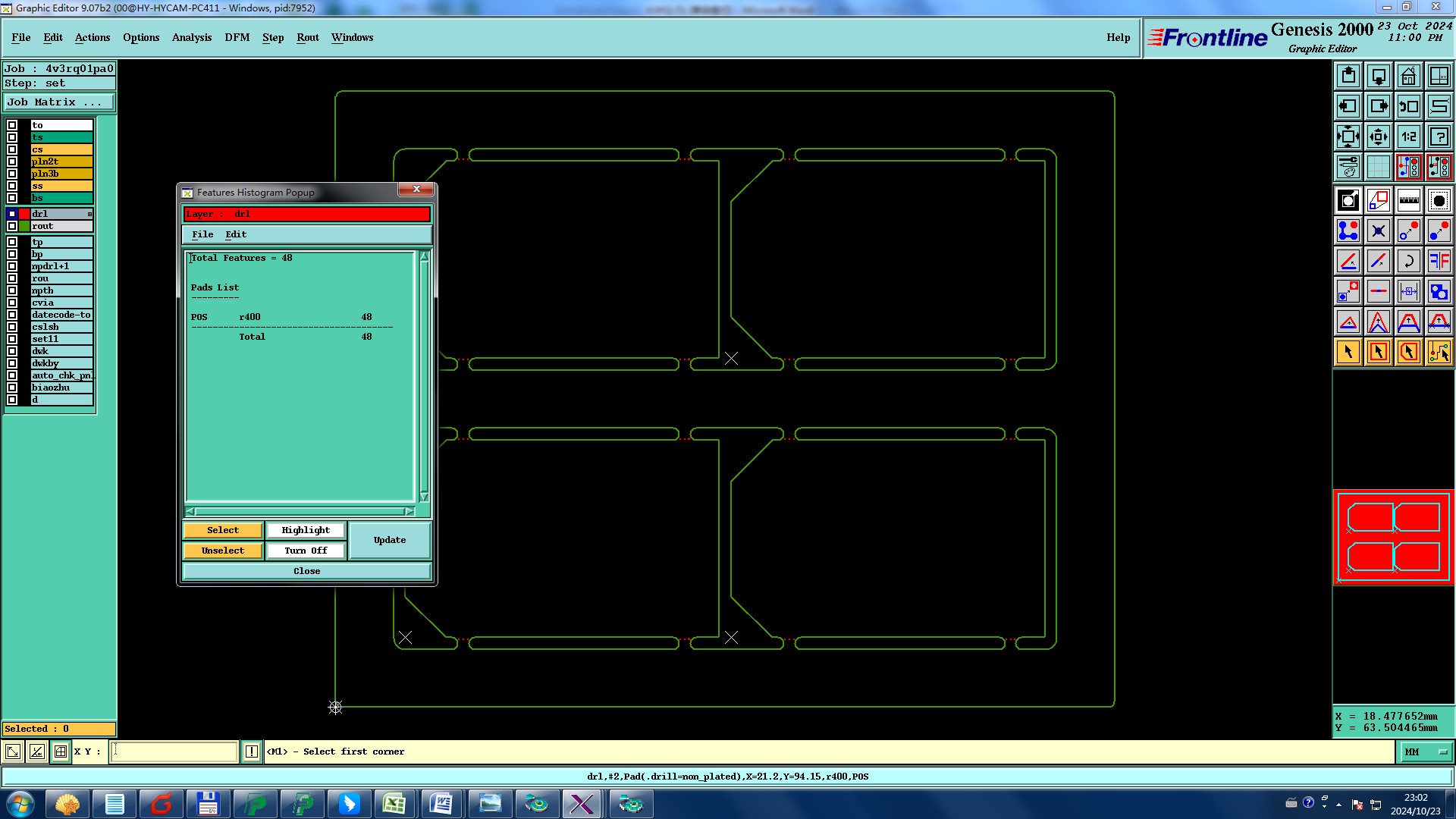Screen dimensions: 1456x819
Task: Click the Highlight button in popup
Action: point(306,530)
